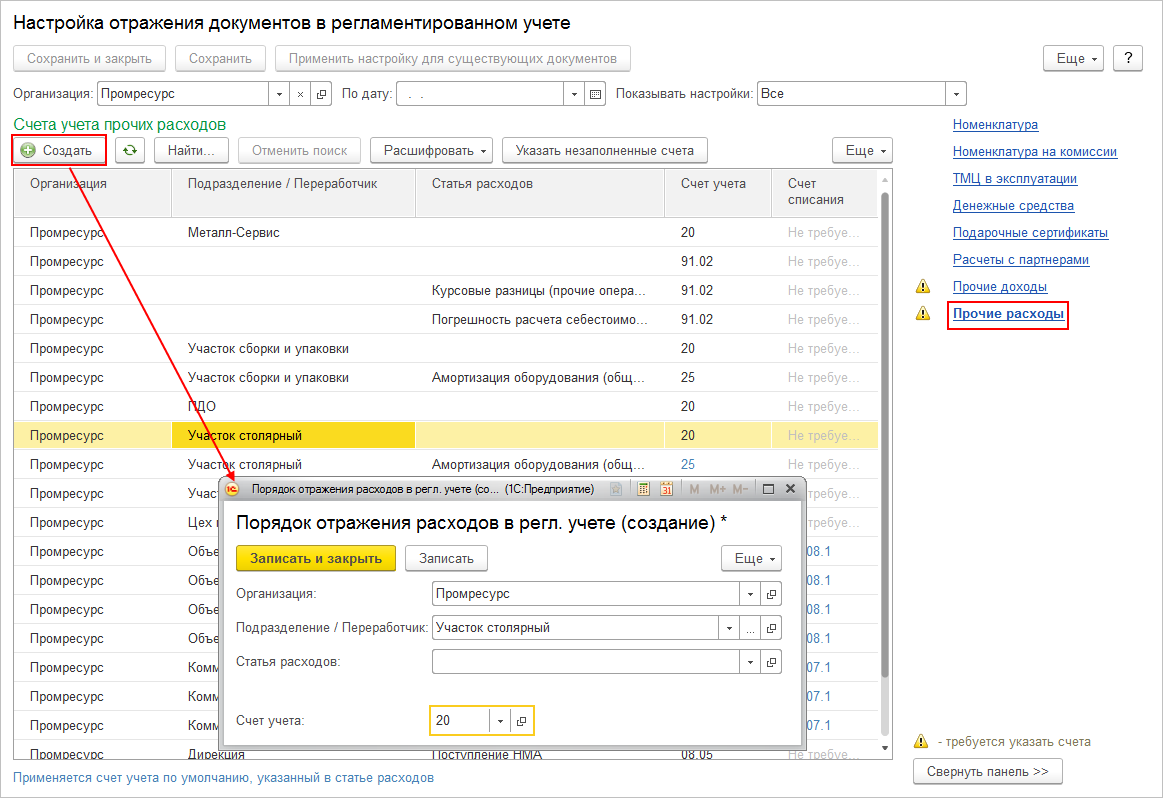Screen dimensions: 1163x798
Task: Click the Создать button
Action: 59,151
